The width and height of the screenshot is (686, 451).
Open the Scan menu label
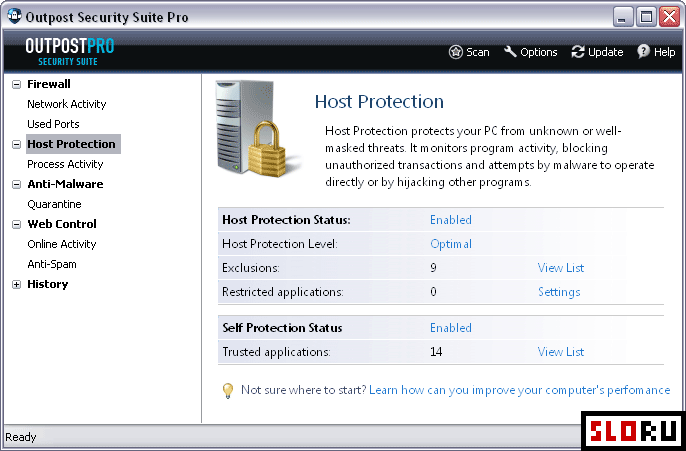(x=478, y=52)
